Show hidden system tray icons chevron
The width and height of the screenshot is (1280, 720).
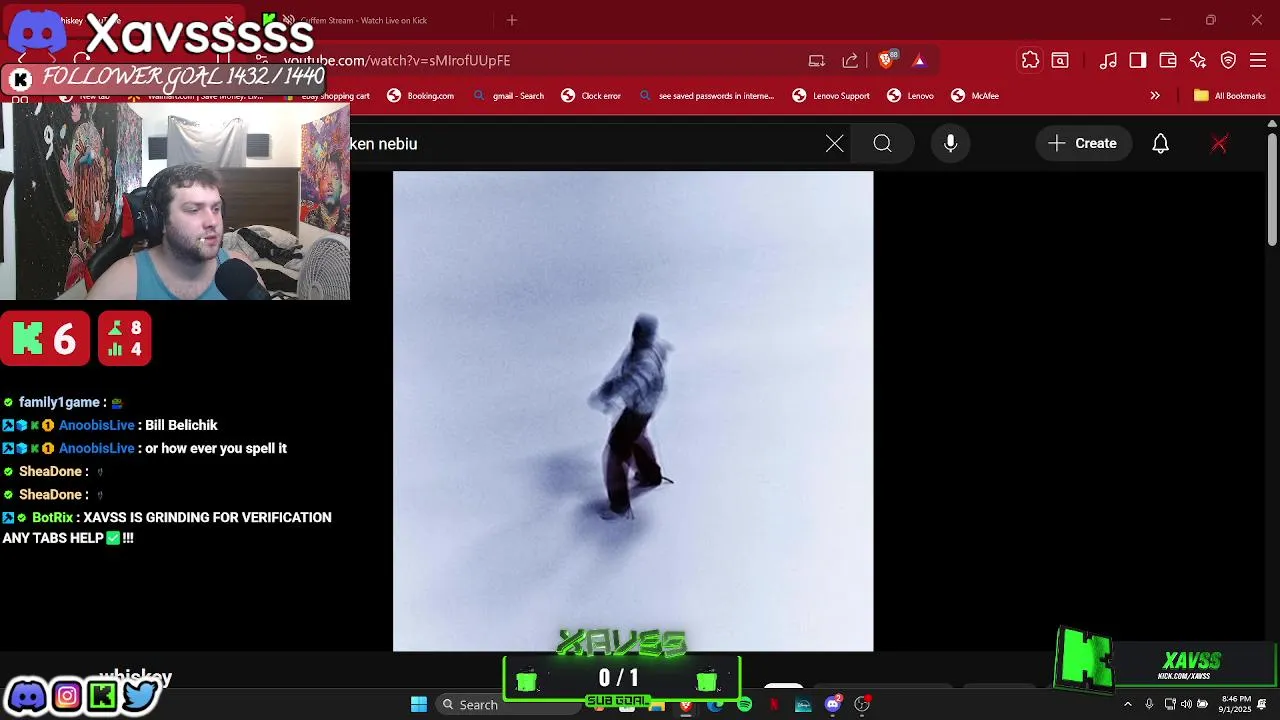pyautogui.click(x=1128, y=705)
